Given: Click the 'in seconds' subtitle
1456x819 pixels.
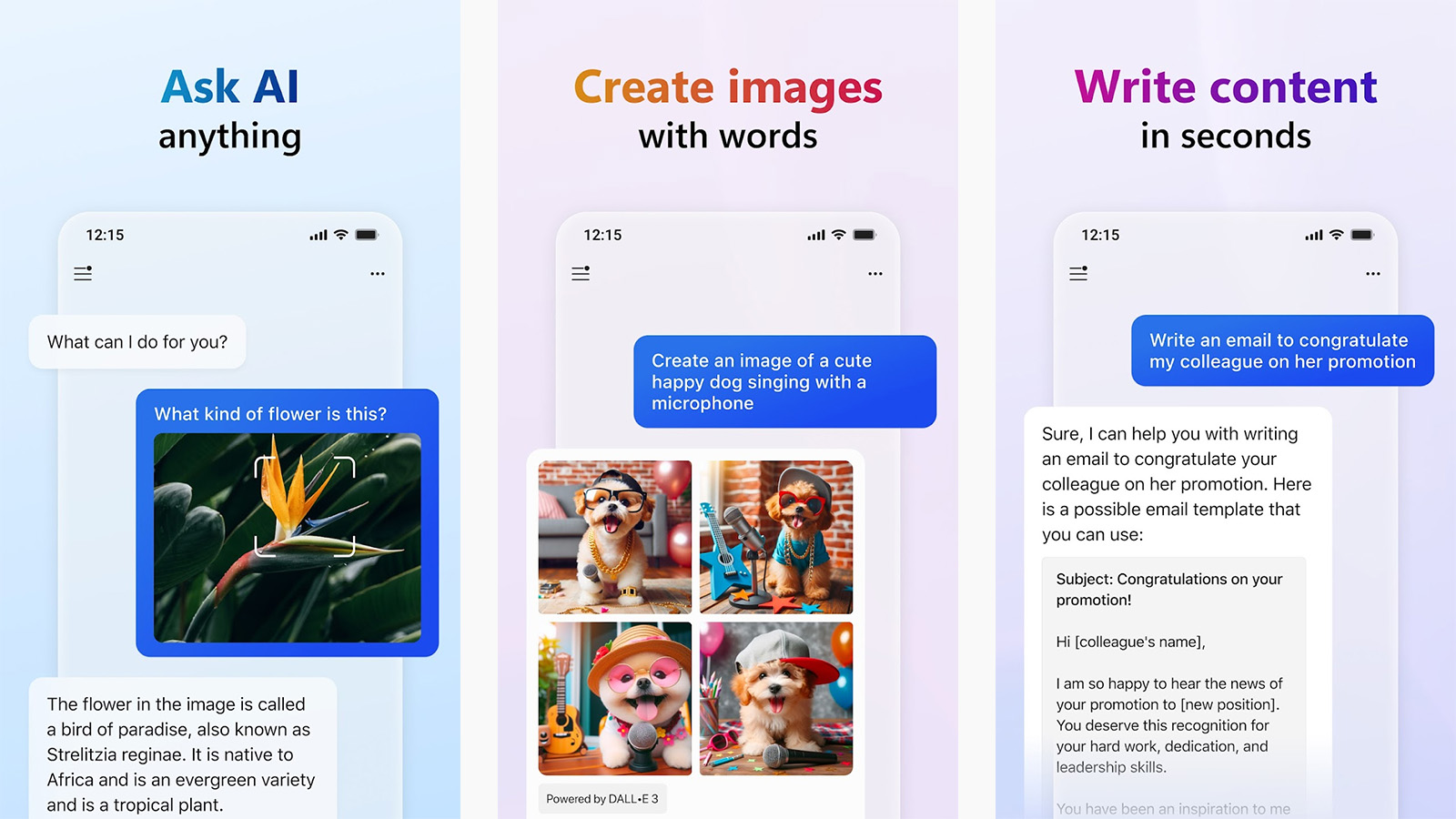Looking at the screenshot, I should click(x=1226, y=136).
